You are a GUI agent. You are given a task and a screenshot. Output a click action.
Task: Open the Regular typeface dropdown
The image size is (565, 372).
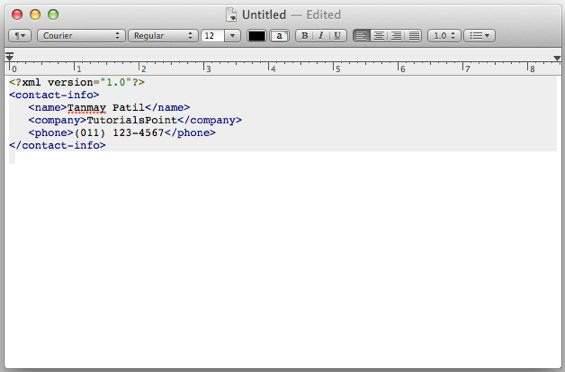[163, 36]
